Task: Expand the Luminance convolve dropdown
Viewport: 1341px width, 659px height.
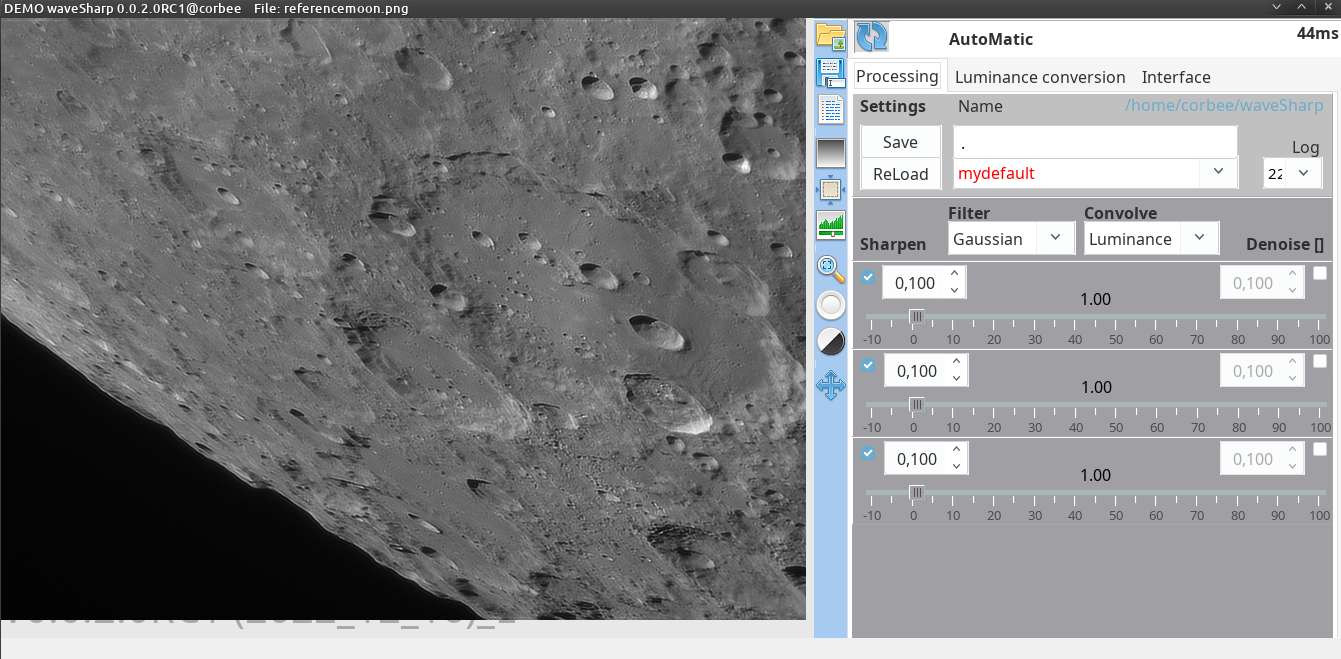Action: pyautogui.click(x=1151, y=239)
